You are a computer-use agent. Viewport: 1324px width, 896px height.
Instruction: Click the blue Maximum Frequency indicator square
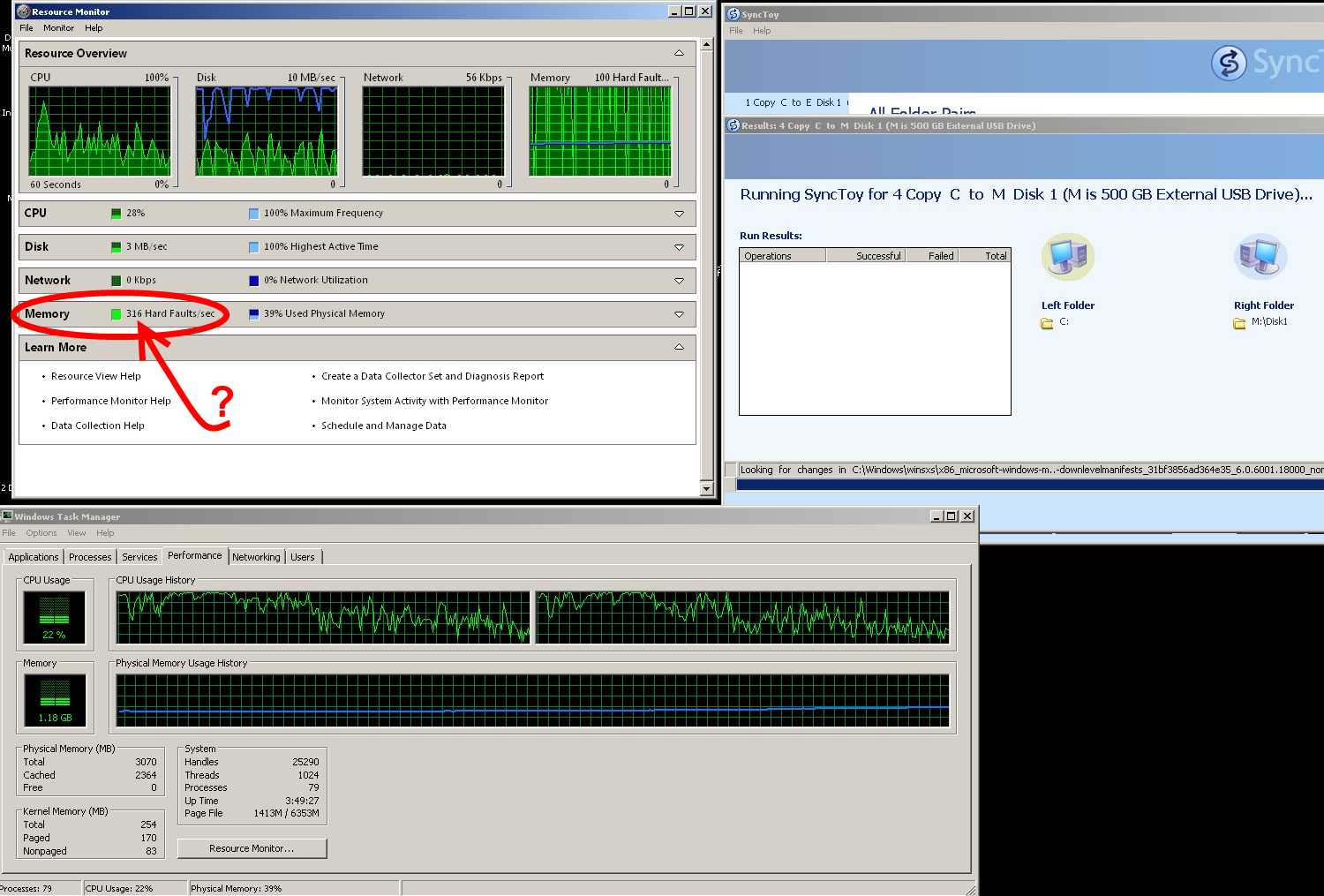click(253, 213)
